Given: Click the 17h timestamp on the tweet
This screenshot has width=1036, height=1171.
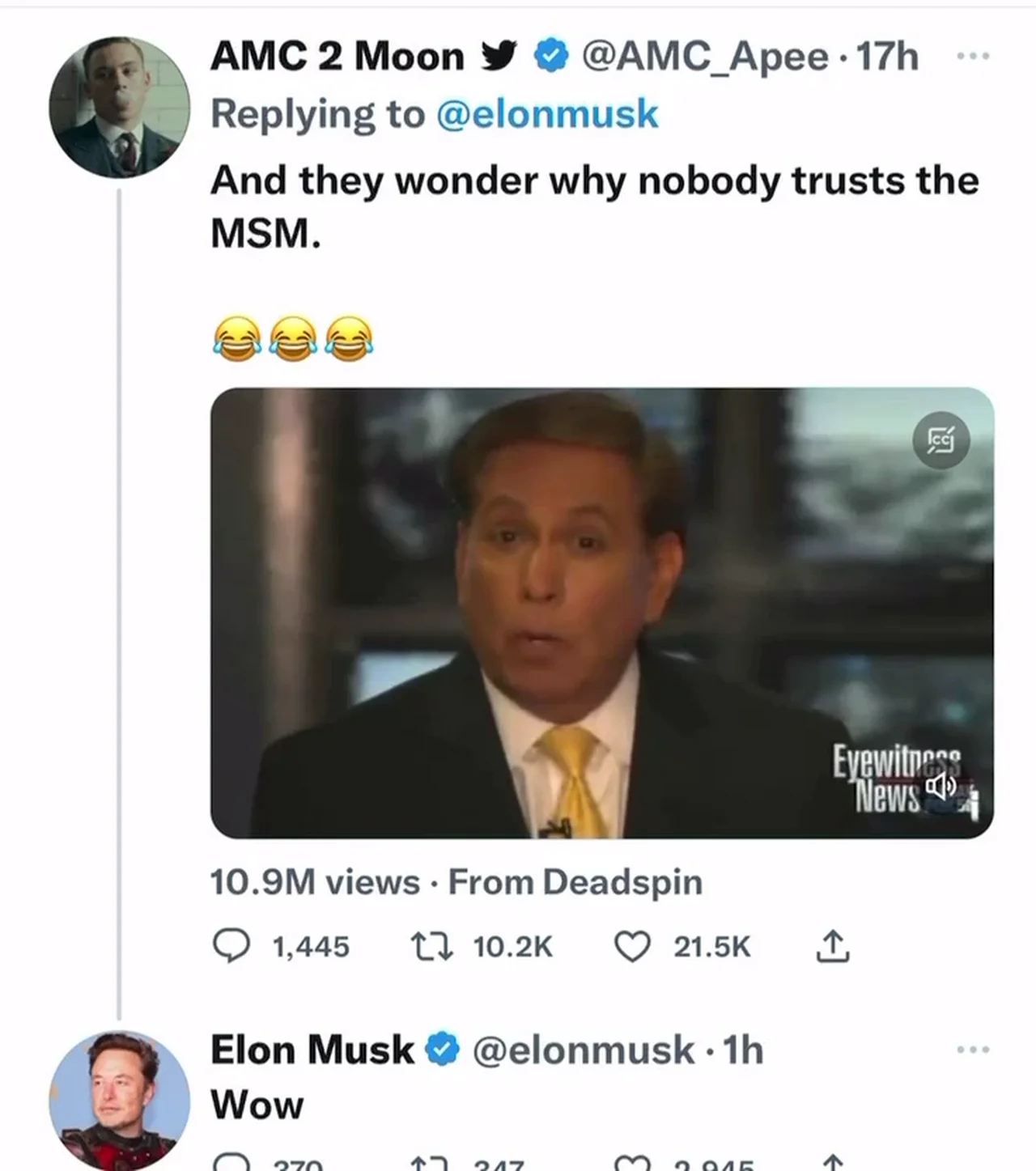Looking at the screenshot, I should pos(887,57).
